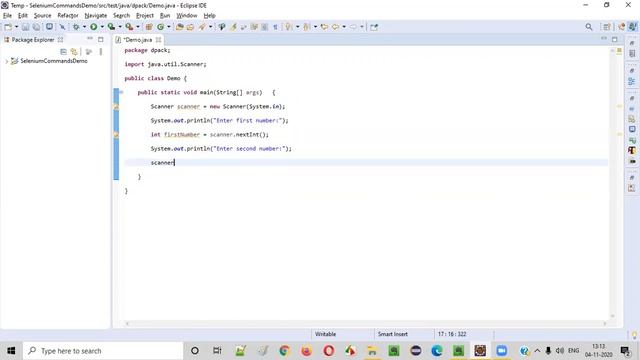The width and height of the screenshot is (640, 360).
Task: Click the 'scanner' text on current line
Action: (x=162, y=162)
